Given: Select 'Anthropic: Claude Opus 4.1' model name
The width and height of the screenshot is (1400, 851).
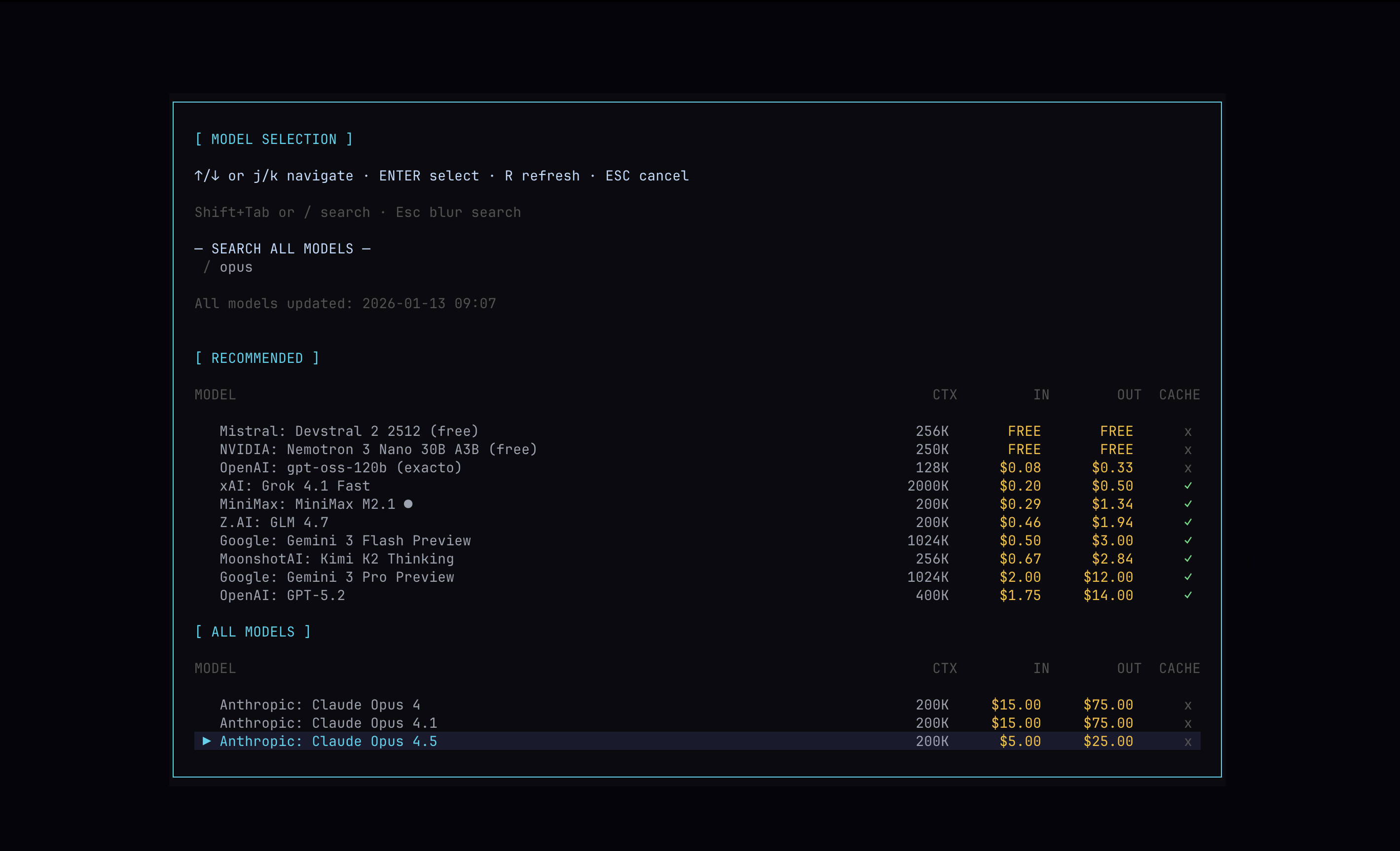Looking at the screenshot, I should pyautogui.click(x=329, y=723).
